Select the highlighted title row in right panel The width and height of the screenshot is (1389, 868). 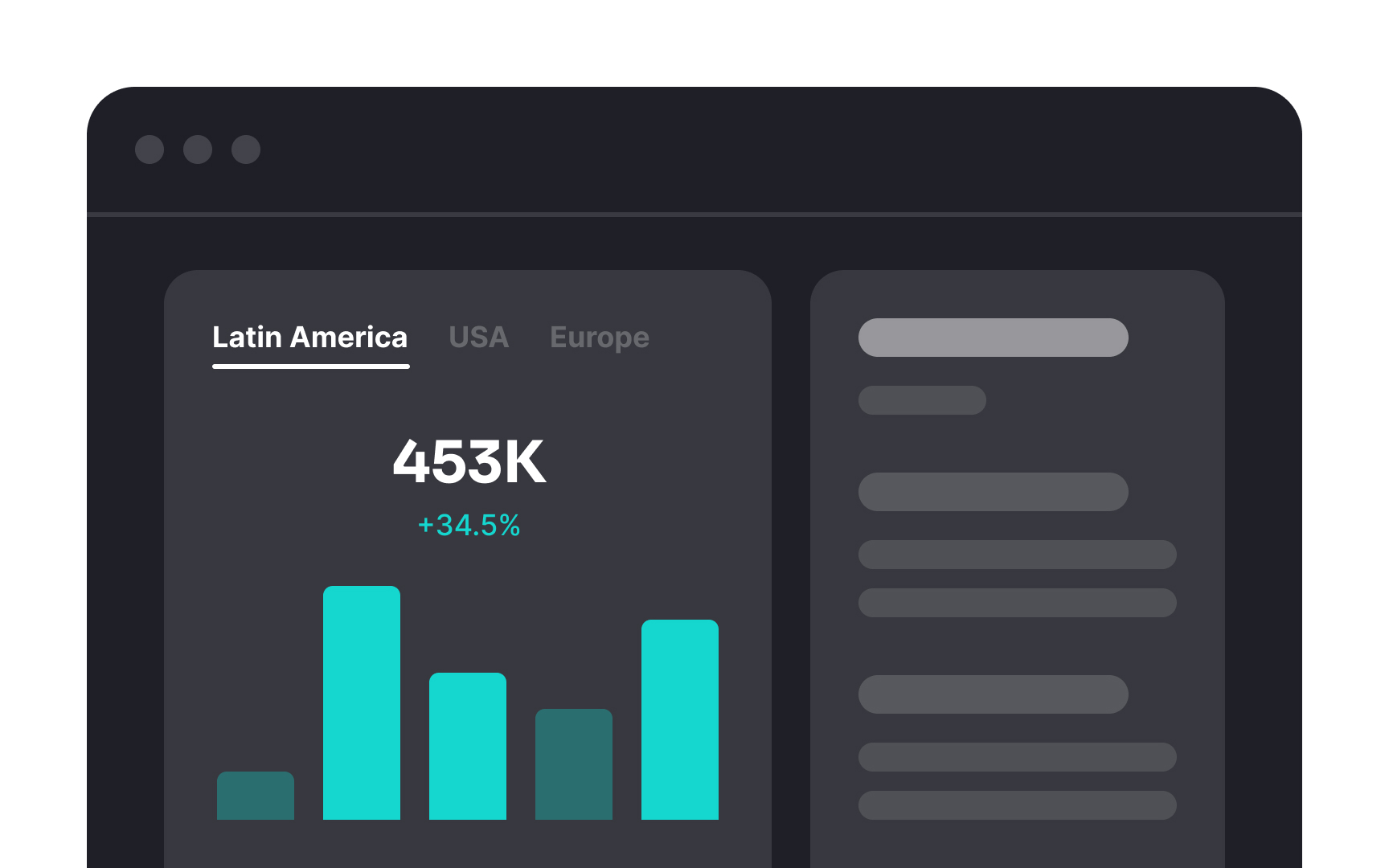[993, 338]
